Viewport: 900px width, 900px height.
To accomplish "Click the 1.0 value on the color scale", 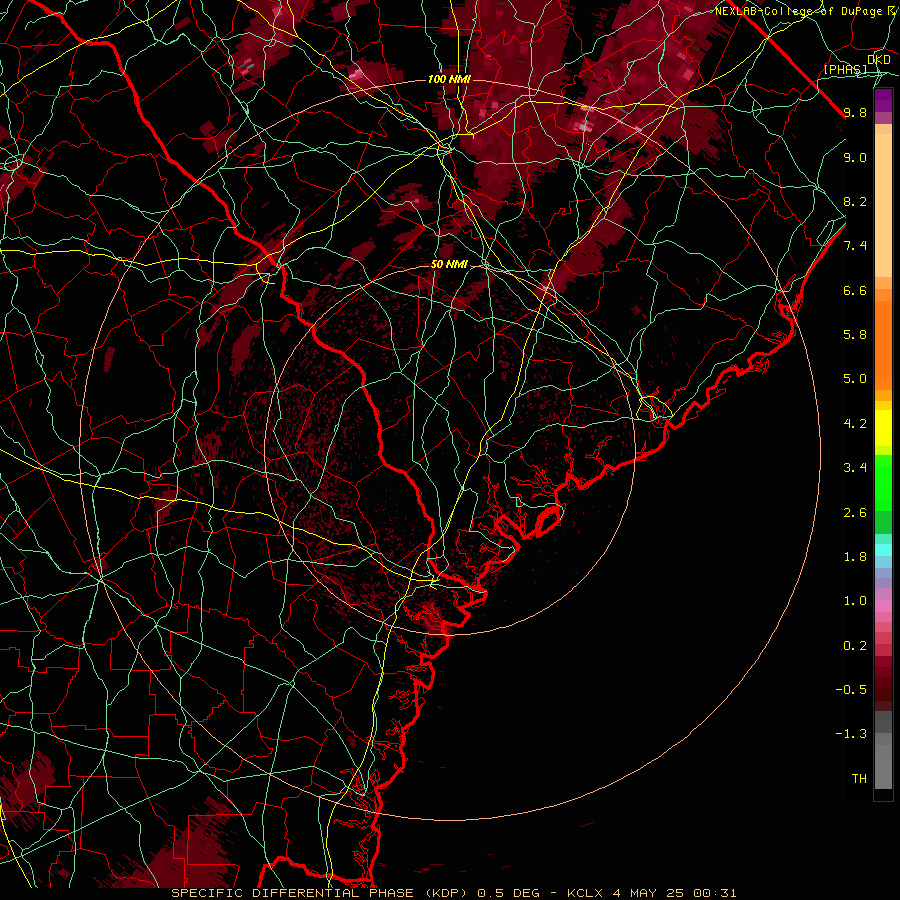I will 855,601.
